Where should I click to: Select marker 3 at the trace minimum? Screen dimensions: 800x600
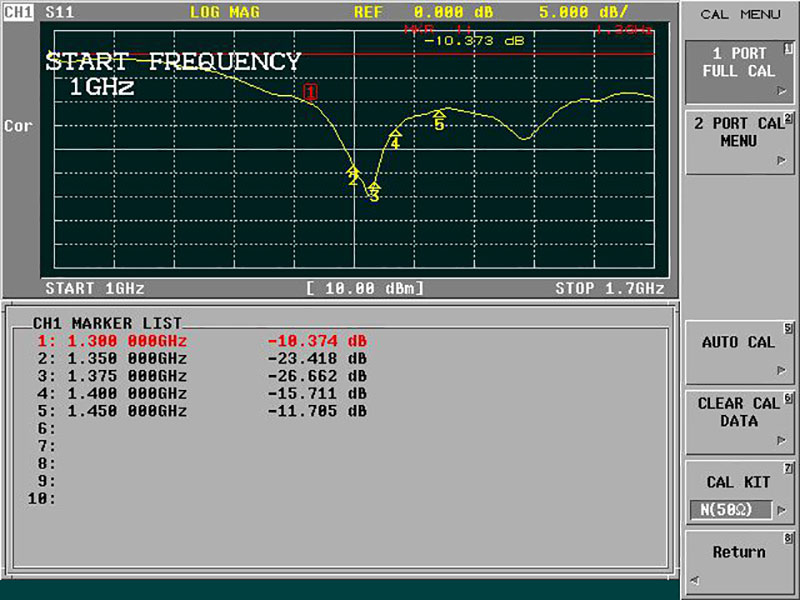[374, 192]
